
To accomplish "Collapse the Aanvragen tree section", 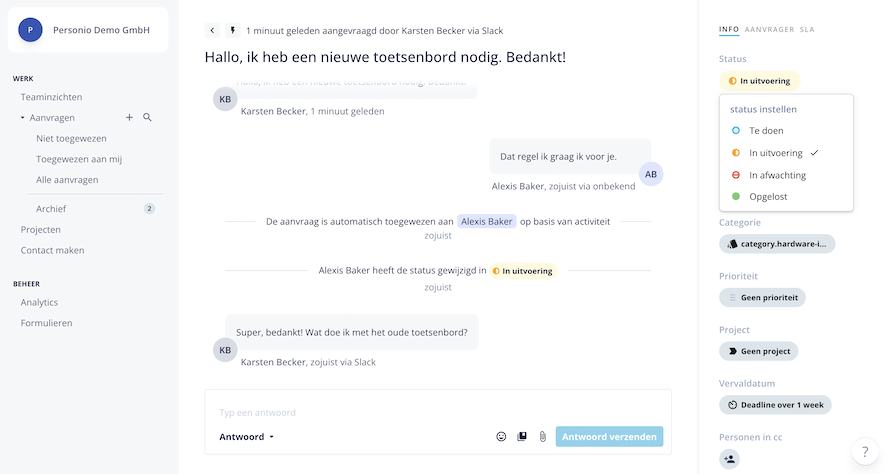I will 23,118.
